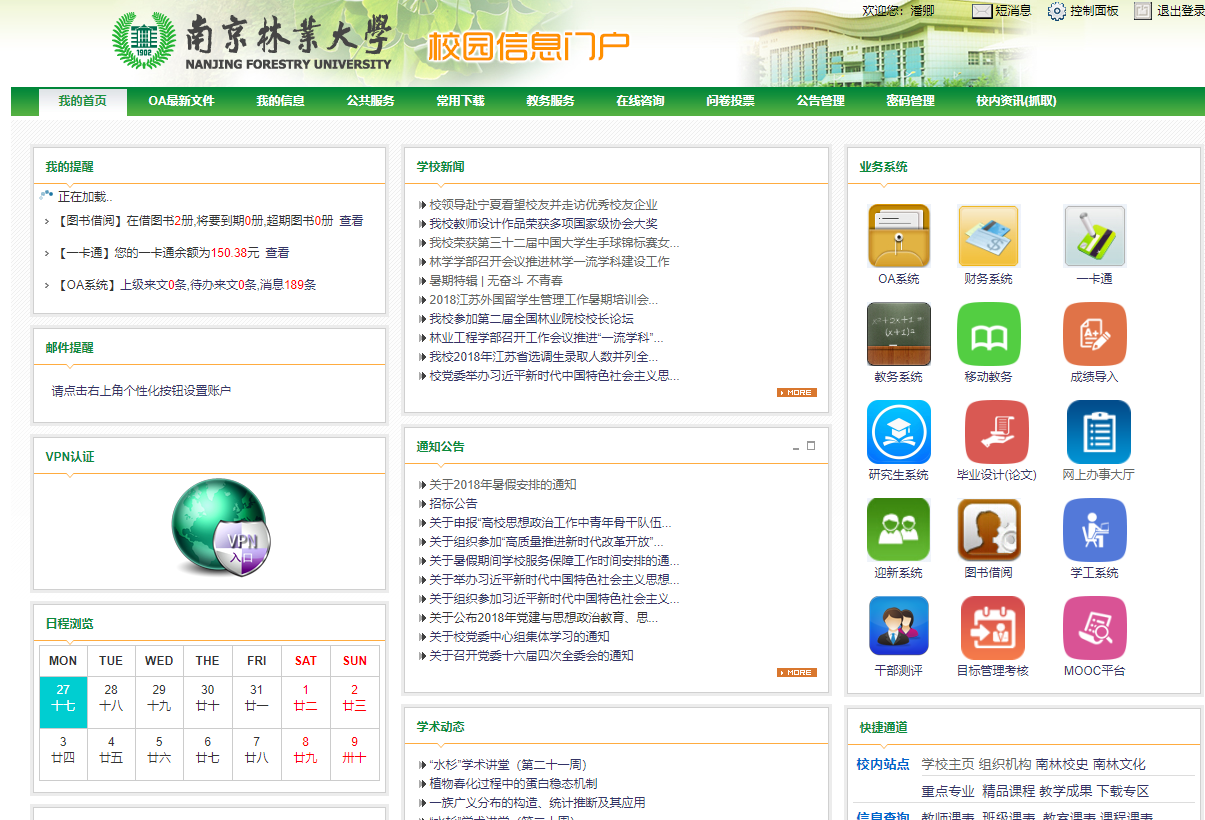
Task: Click the VPN入口 globe icon
Action: click(x=219, y=528)
